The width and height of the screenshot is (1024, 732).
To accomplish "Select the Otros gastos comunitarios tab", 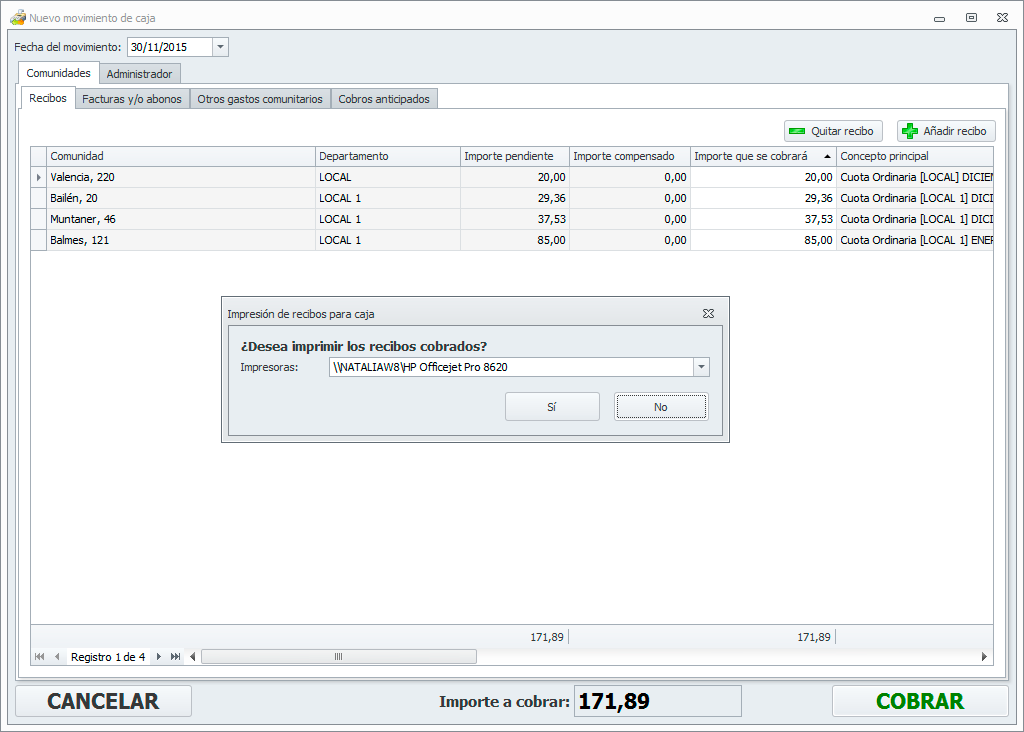I will (x=260, y=99).
